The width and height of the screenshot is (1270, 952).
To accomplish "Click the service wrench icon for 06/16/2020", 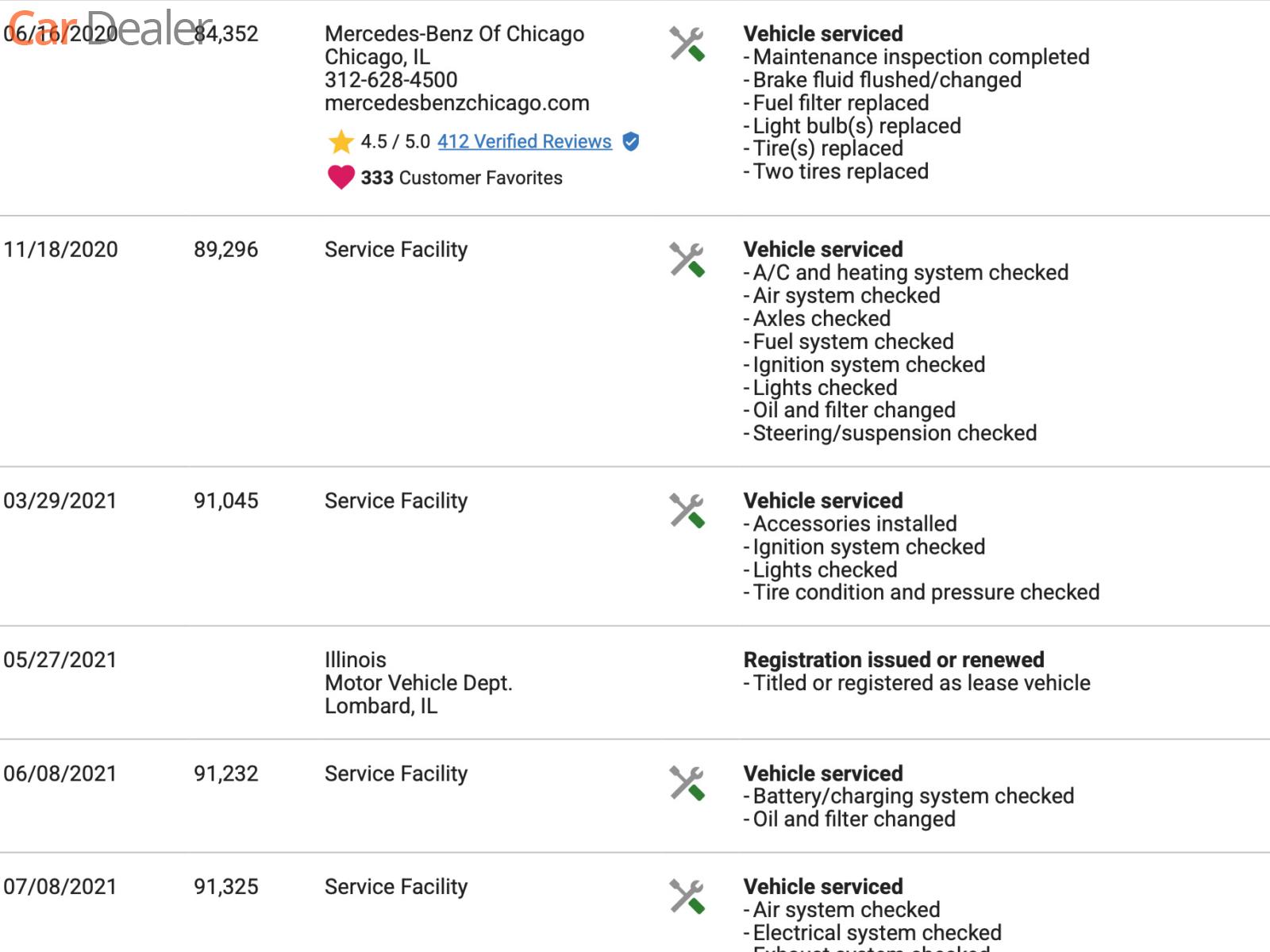I will (x=687, y=44).
